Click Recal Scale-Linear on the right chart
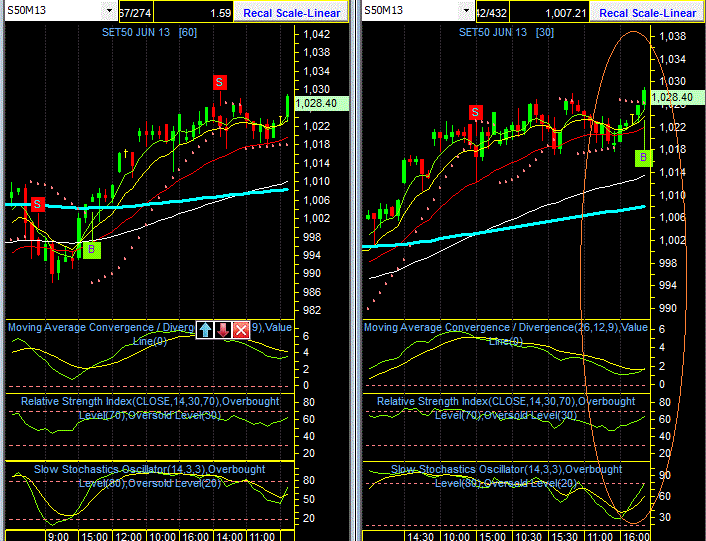The height and width of the screenshot is (541, 706). click(647, 13)
